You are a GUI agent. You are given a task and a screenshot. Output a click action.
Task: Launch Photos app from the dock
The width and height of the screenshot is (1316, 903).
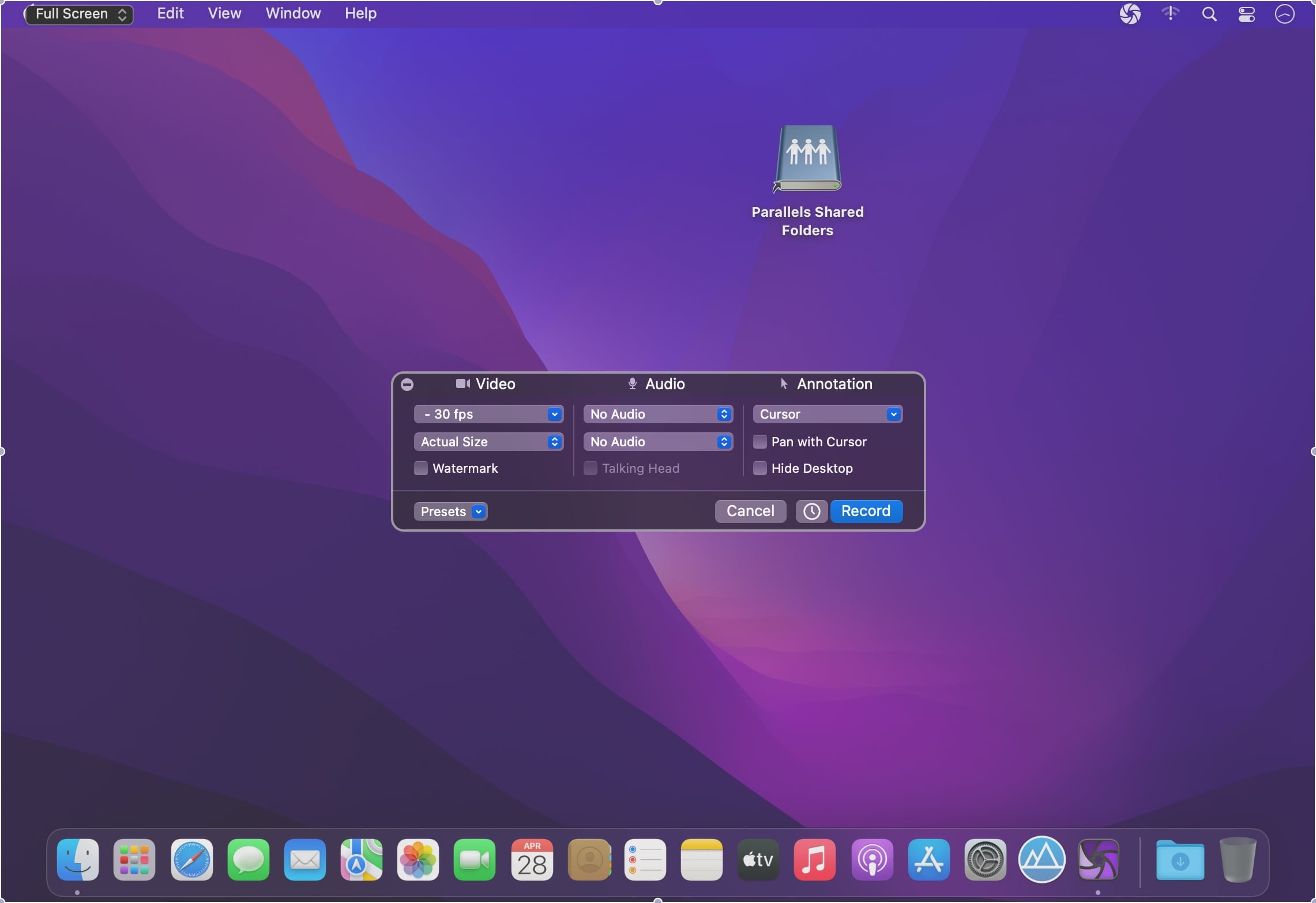(418, 860)
